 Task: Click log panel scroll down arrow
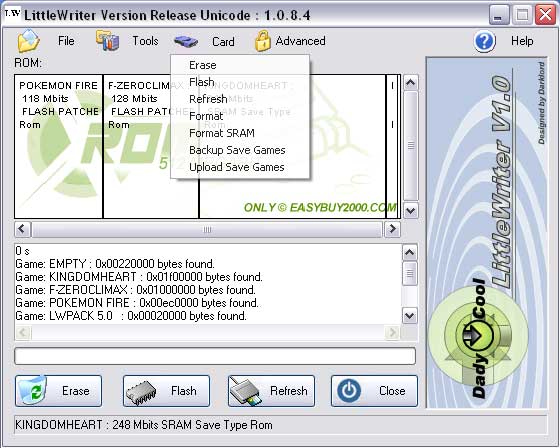410,316
